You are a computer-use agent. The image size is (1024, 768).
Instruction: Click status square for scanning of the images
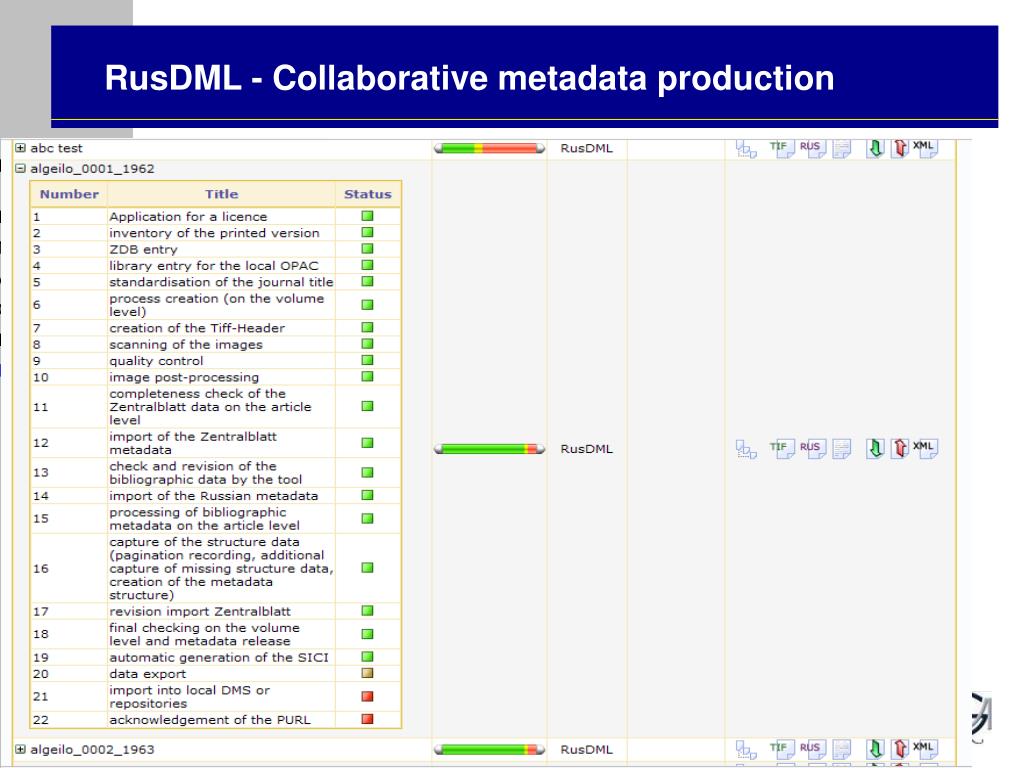click(x=367, y=344)
